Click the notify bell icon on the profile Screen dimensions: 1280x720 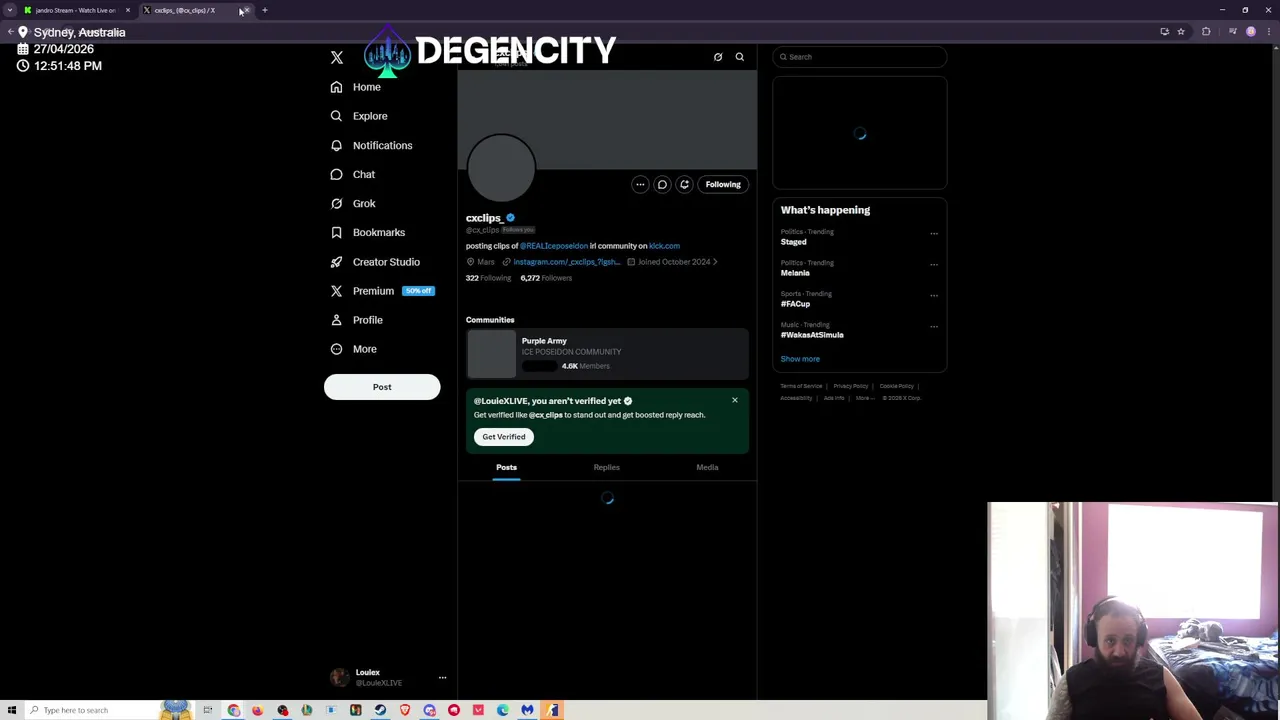tap(684, 184)
